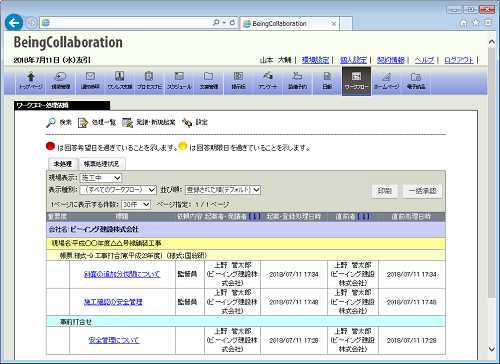
Task: Open プロセスナビ clipboard icon
Action: click(x=149, y=81)
